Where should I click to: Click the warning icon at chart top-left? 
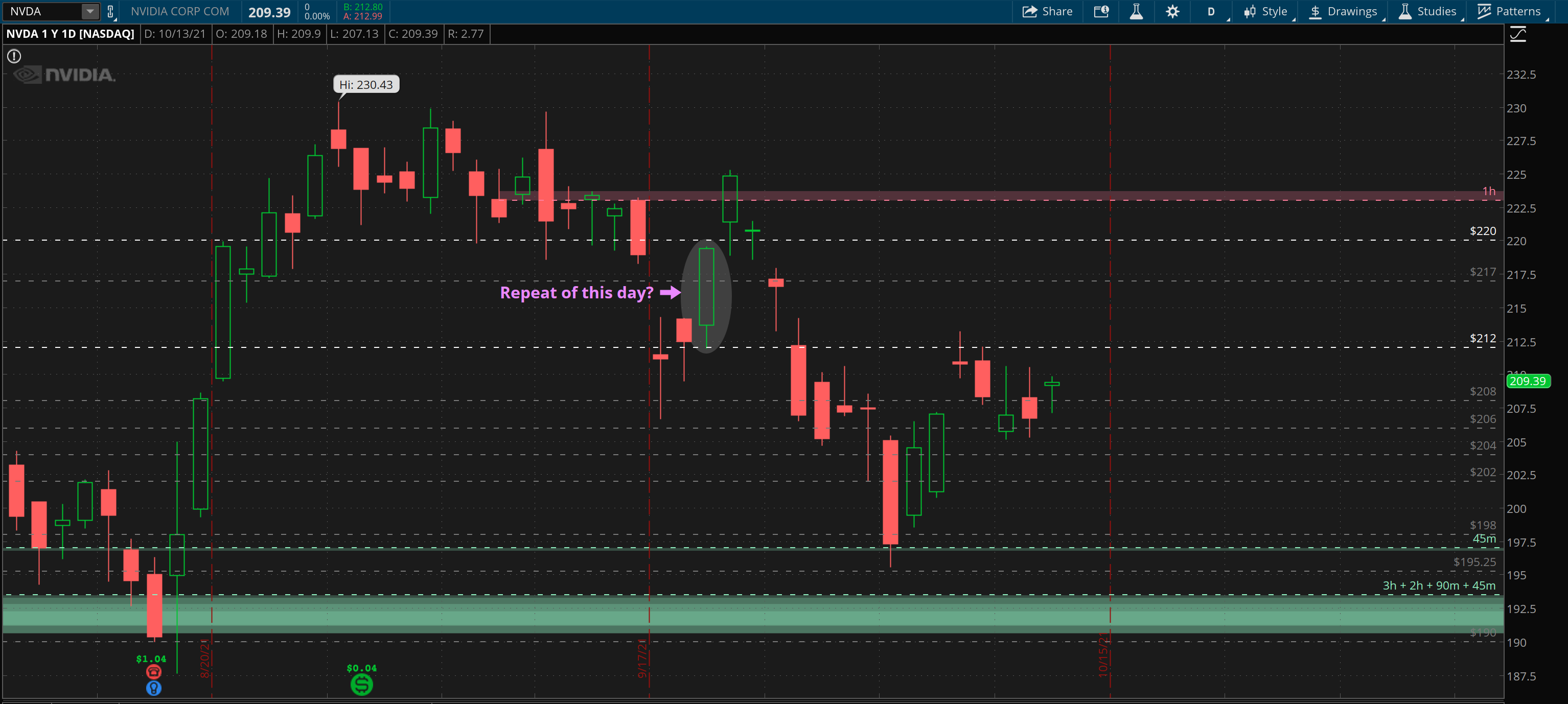tap(13, 56)
